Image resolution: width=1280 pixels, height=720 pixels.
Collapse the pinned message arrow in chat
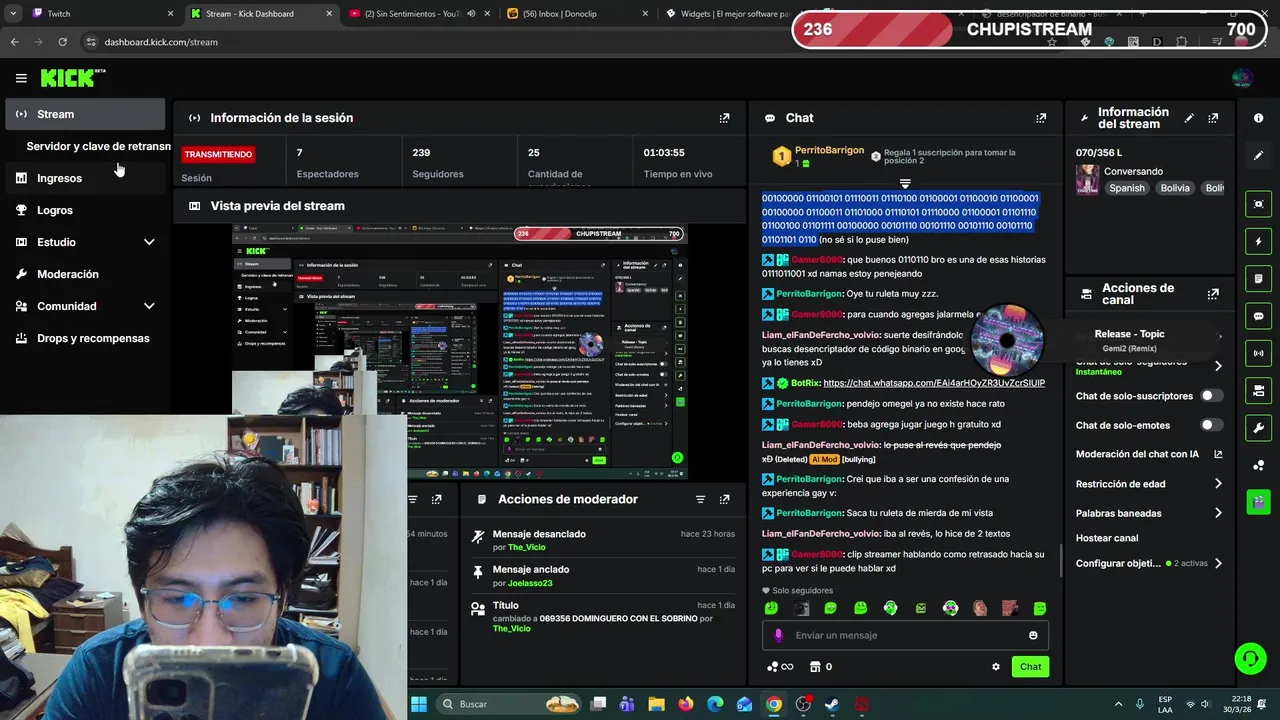[905, 184]
